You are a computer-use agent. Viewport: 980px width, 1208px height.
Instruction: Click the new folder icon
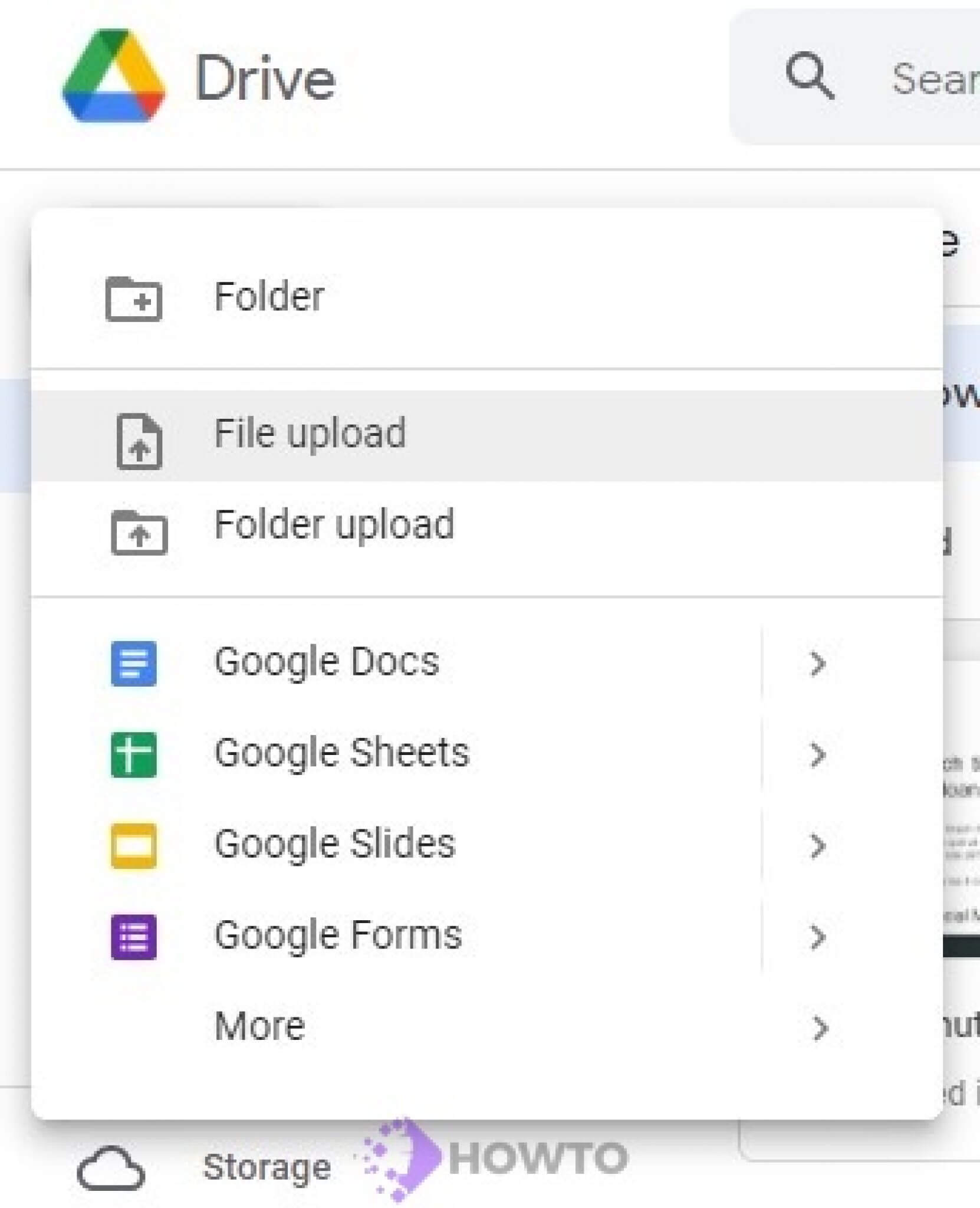[x=134, y=298]
